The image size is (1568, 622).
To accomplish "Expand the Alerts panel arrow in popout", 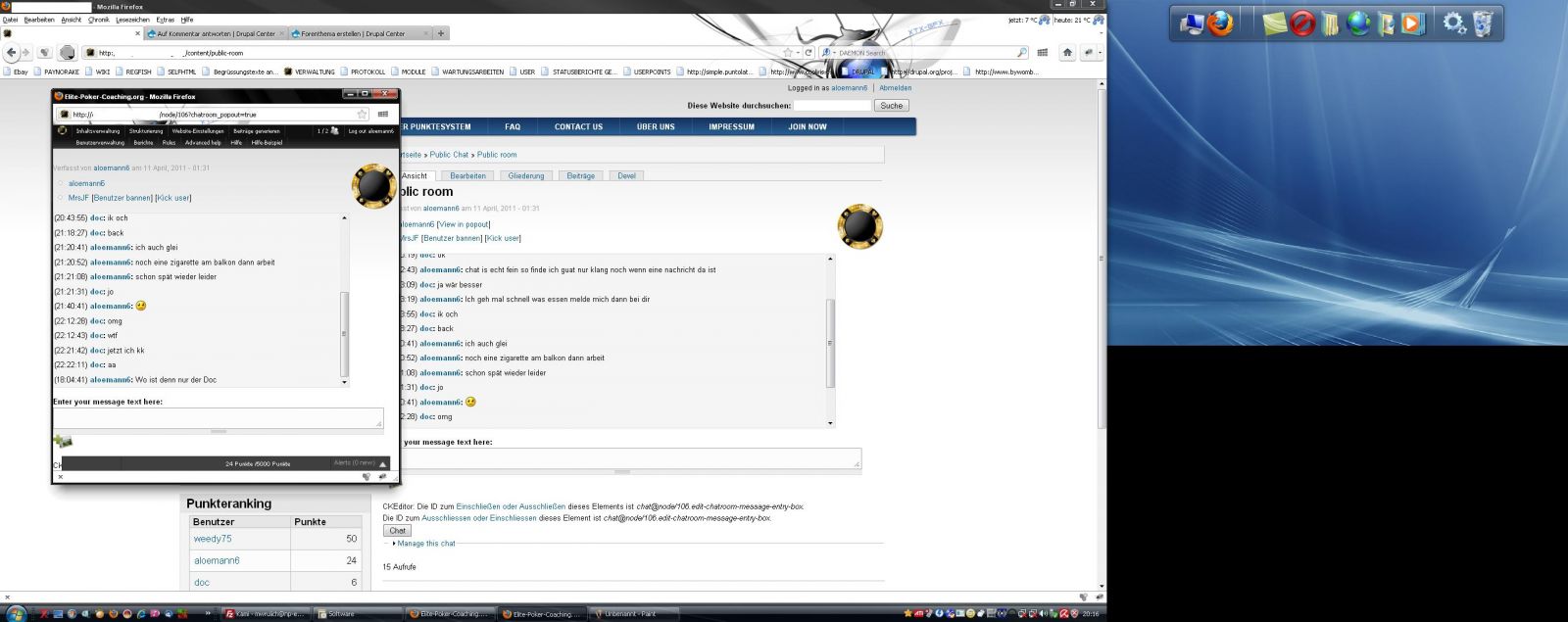I will point(383,464).
